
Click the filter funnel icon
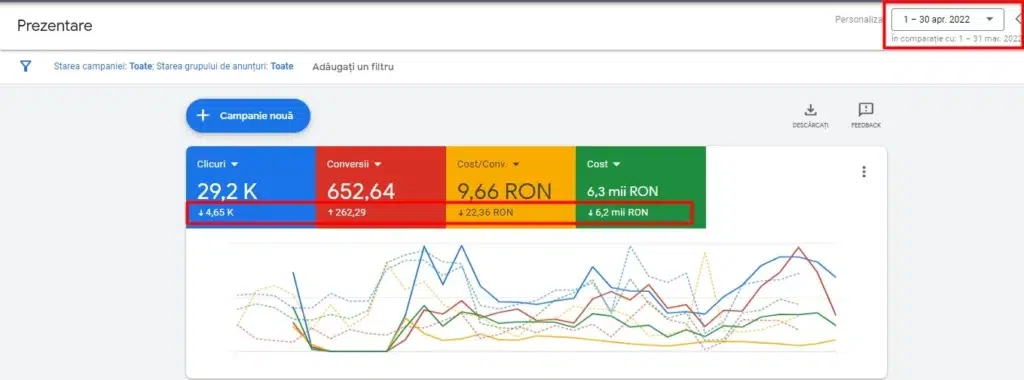[25, 66]
